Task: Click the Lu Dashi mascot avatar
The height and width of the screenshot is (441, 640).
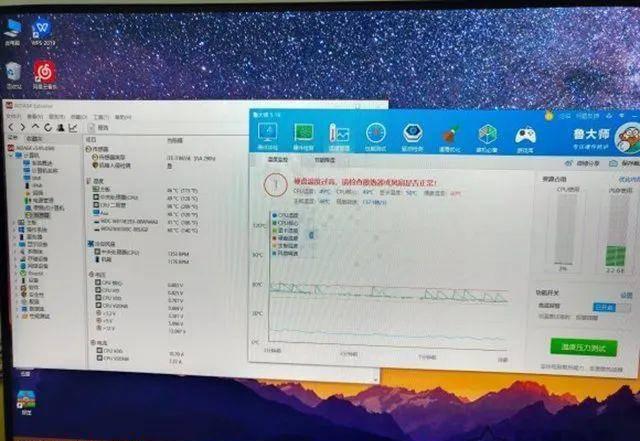Action: tap(628, 138)
